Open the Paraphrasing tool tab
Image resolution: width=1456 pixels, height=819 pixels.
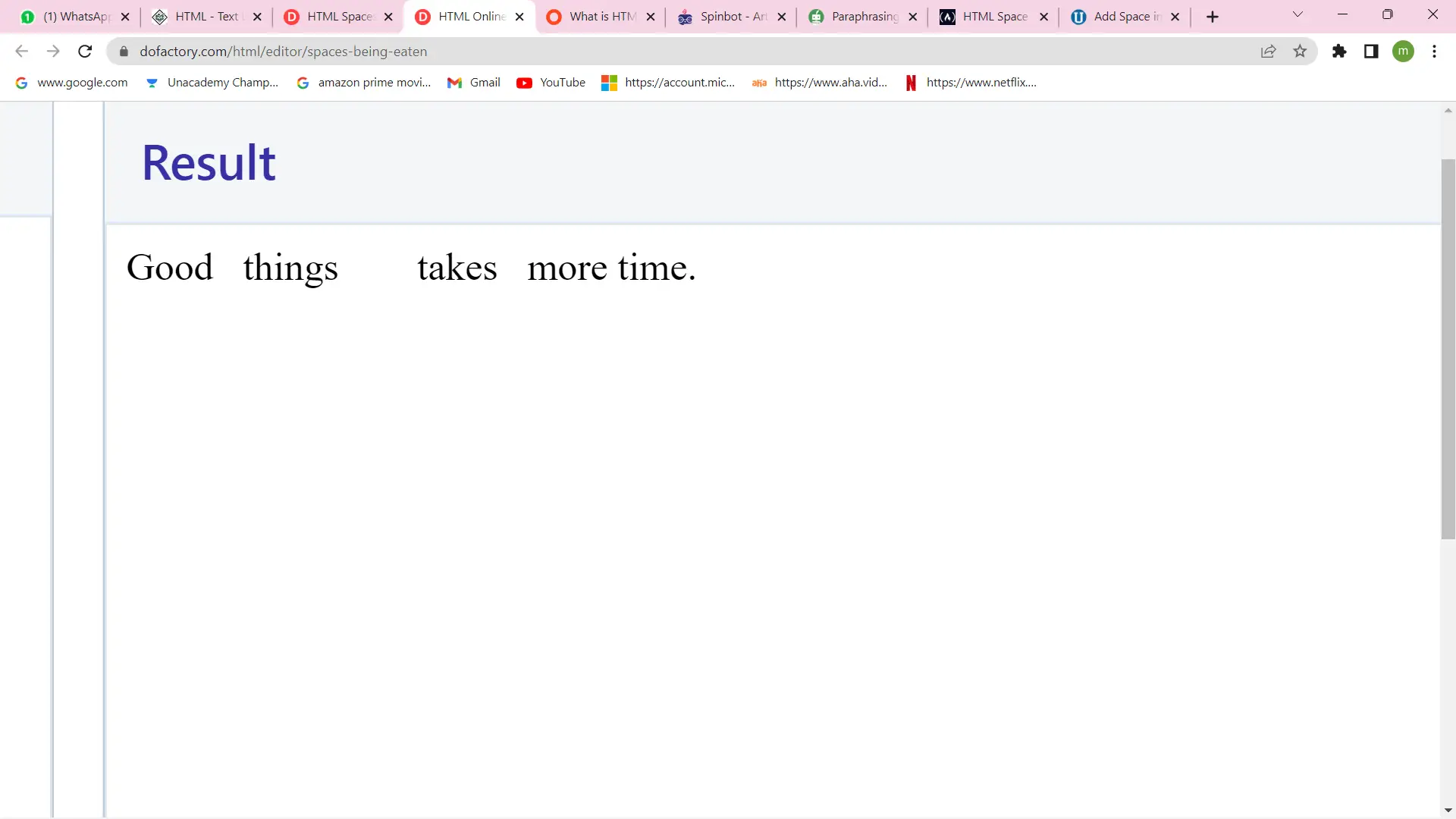point(863,17)
